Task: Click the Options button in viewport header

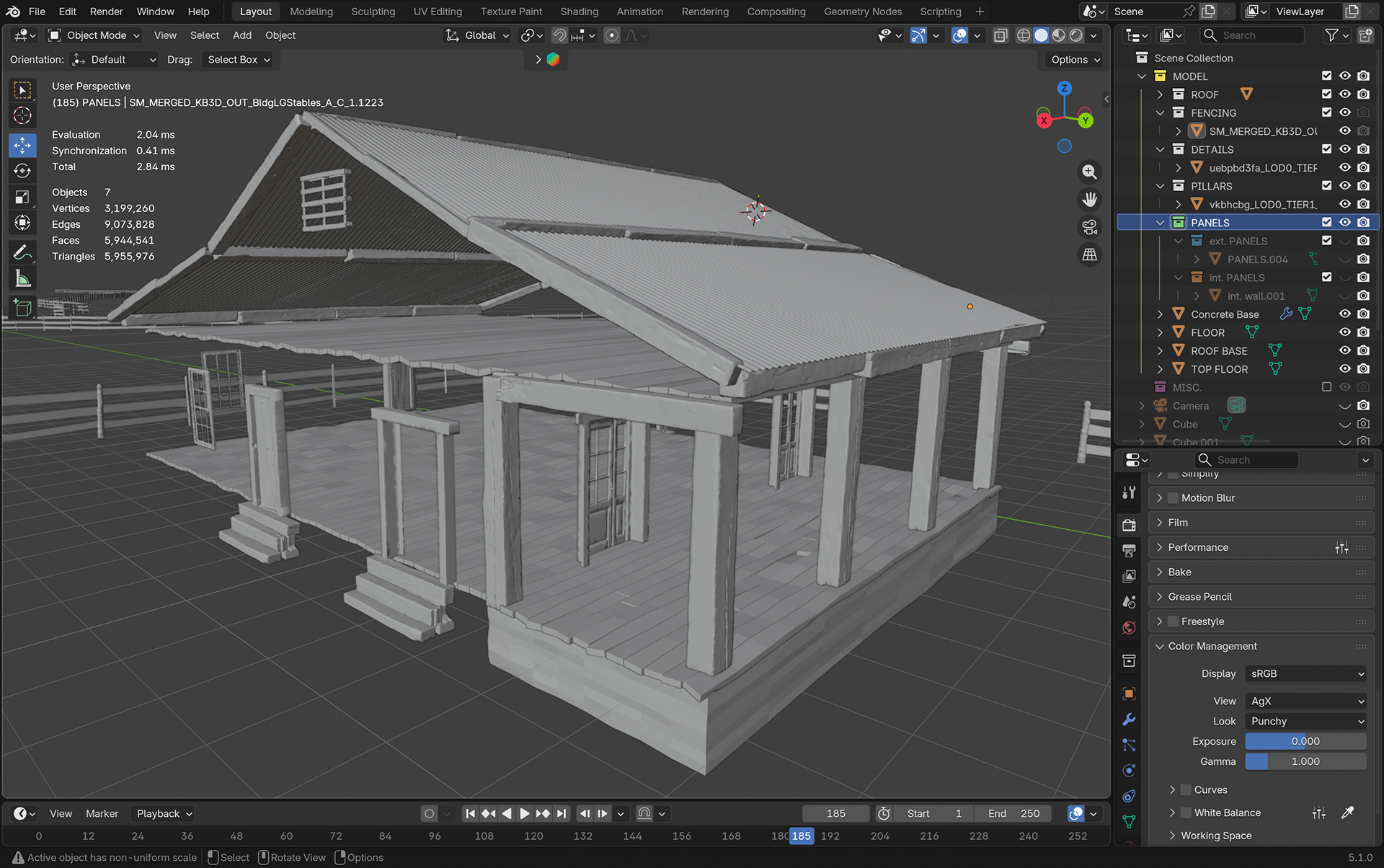Action: click(1074, 60)
